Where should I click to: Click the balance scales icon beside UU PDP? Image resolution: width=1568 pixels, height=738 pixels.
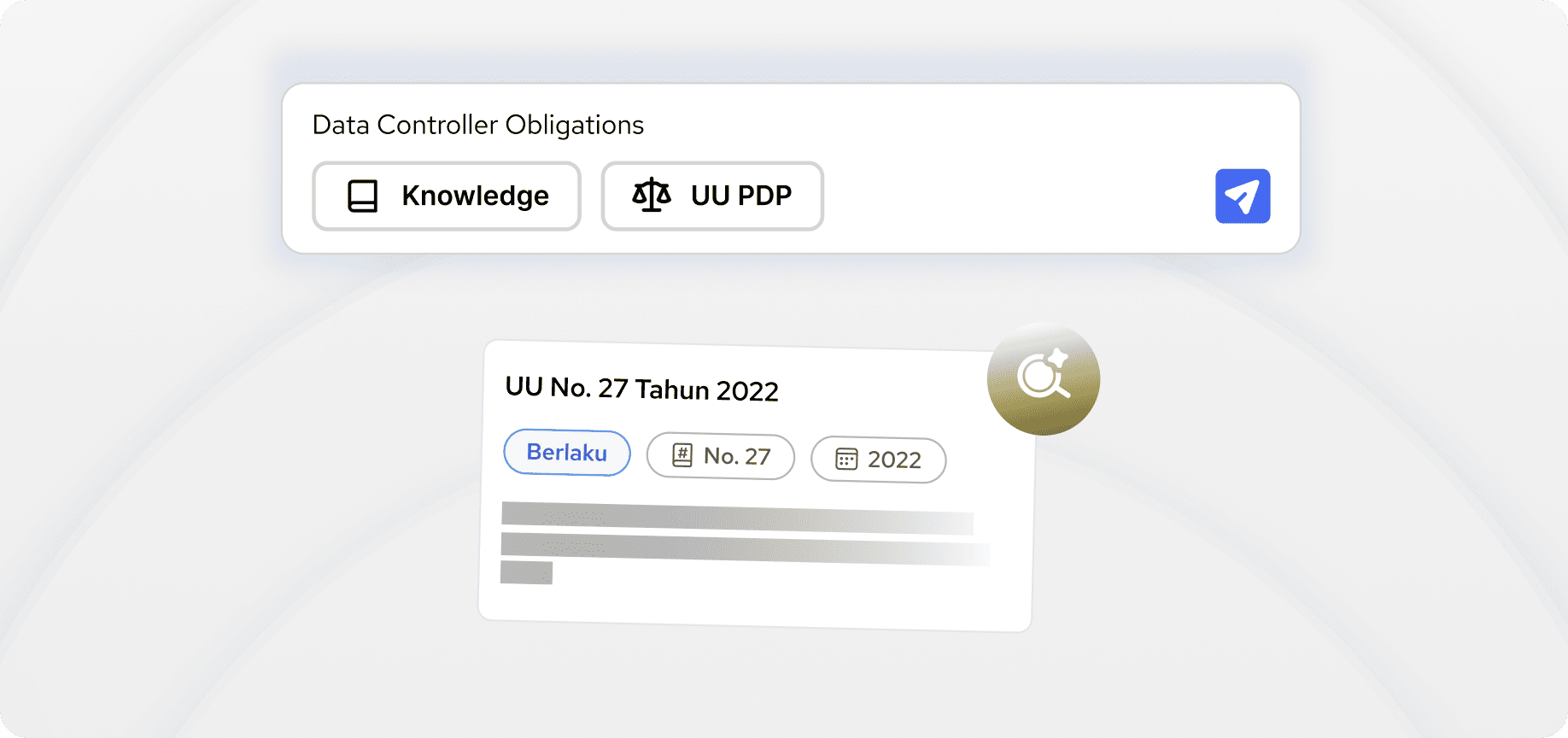click(652, 195)
